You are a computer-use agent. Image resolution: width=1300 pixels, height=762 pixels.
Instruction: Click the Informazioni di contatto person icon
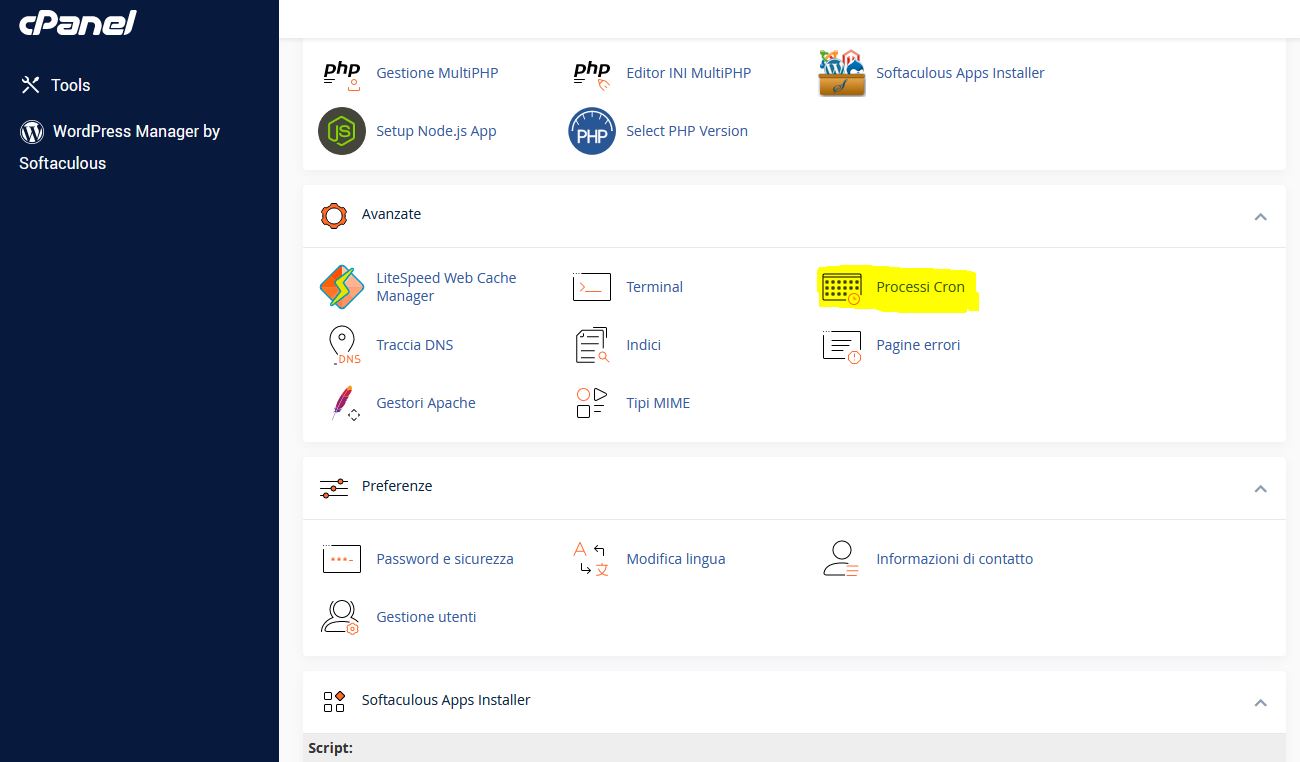[841, 559]
